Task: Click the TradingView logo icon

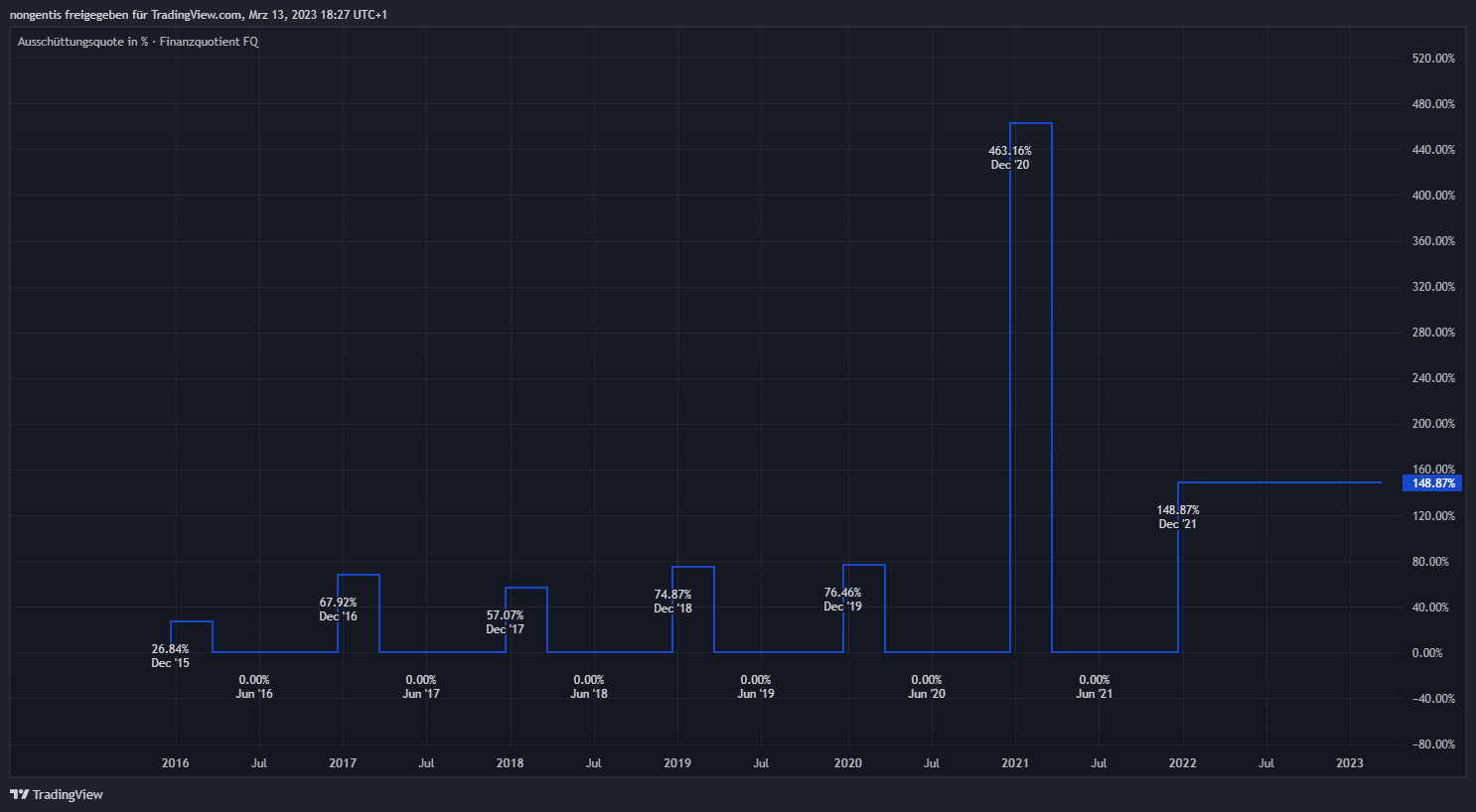Action: pyautogui.click(x=19, y=794)
